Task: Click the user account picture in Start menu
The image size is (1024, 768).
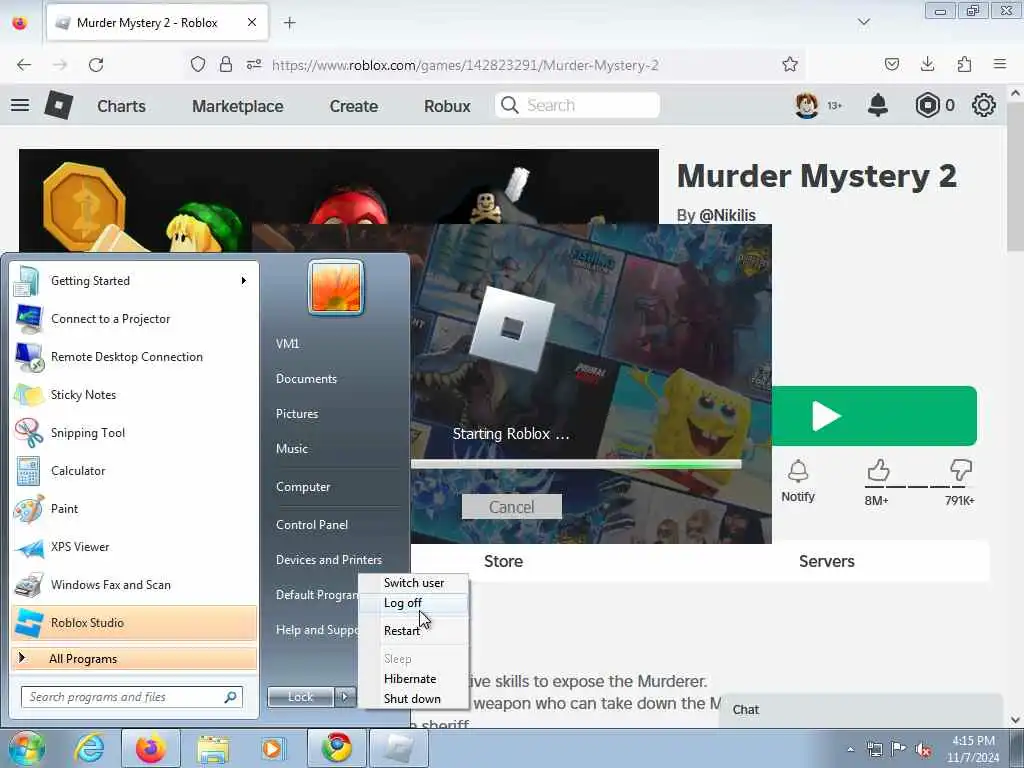Action: click(x=336, y=287)
